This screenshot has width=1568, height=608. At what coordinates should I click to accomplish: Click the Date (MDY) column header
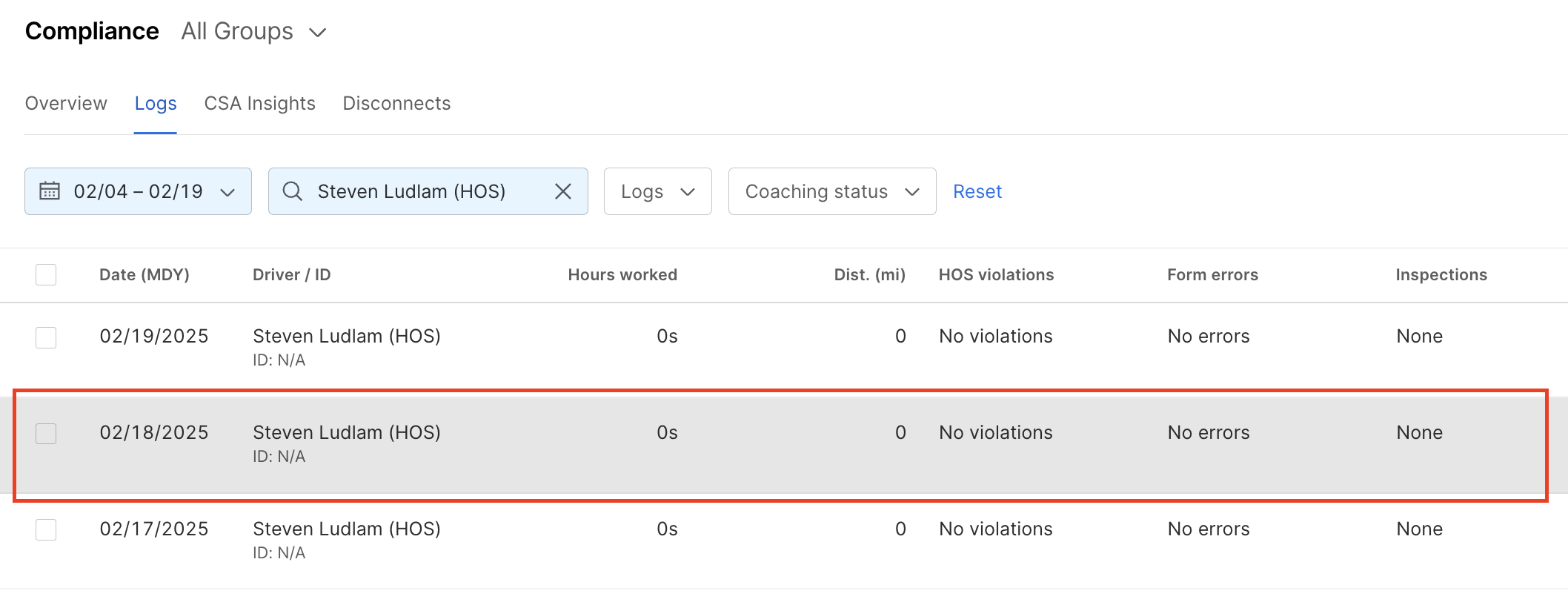[144, 275]
